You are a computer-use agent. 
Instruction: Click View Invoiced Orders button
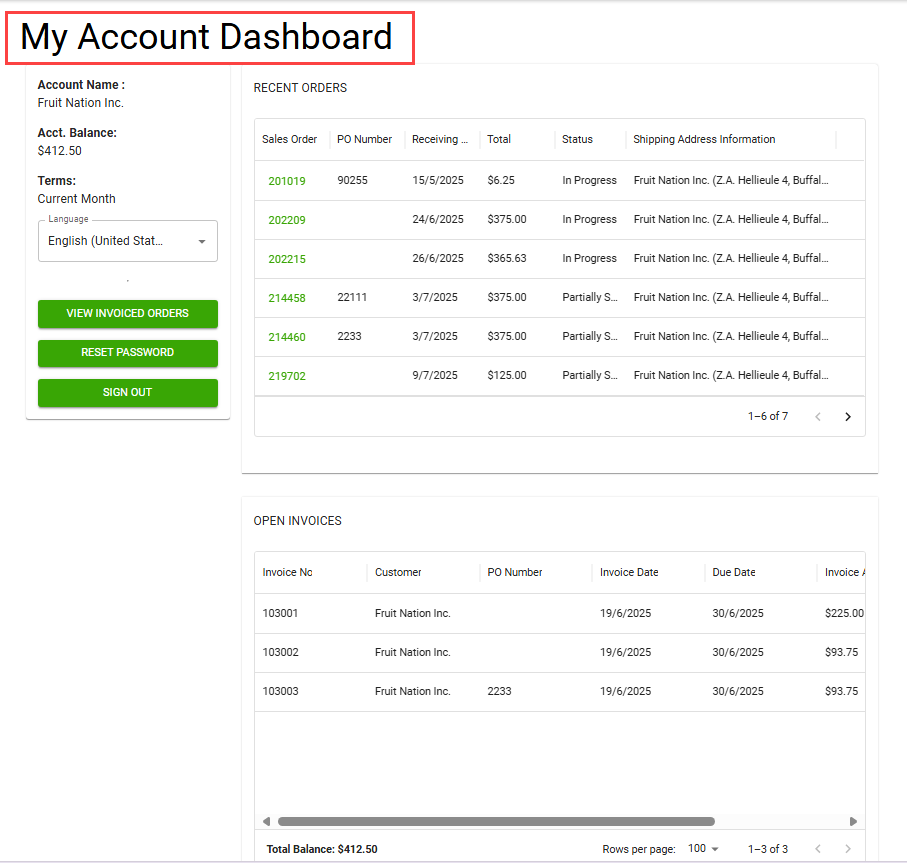coord(127,314)
